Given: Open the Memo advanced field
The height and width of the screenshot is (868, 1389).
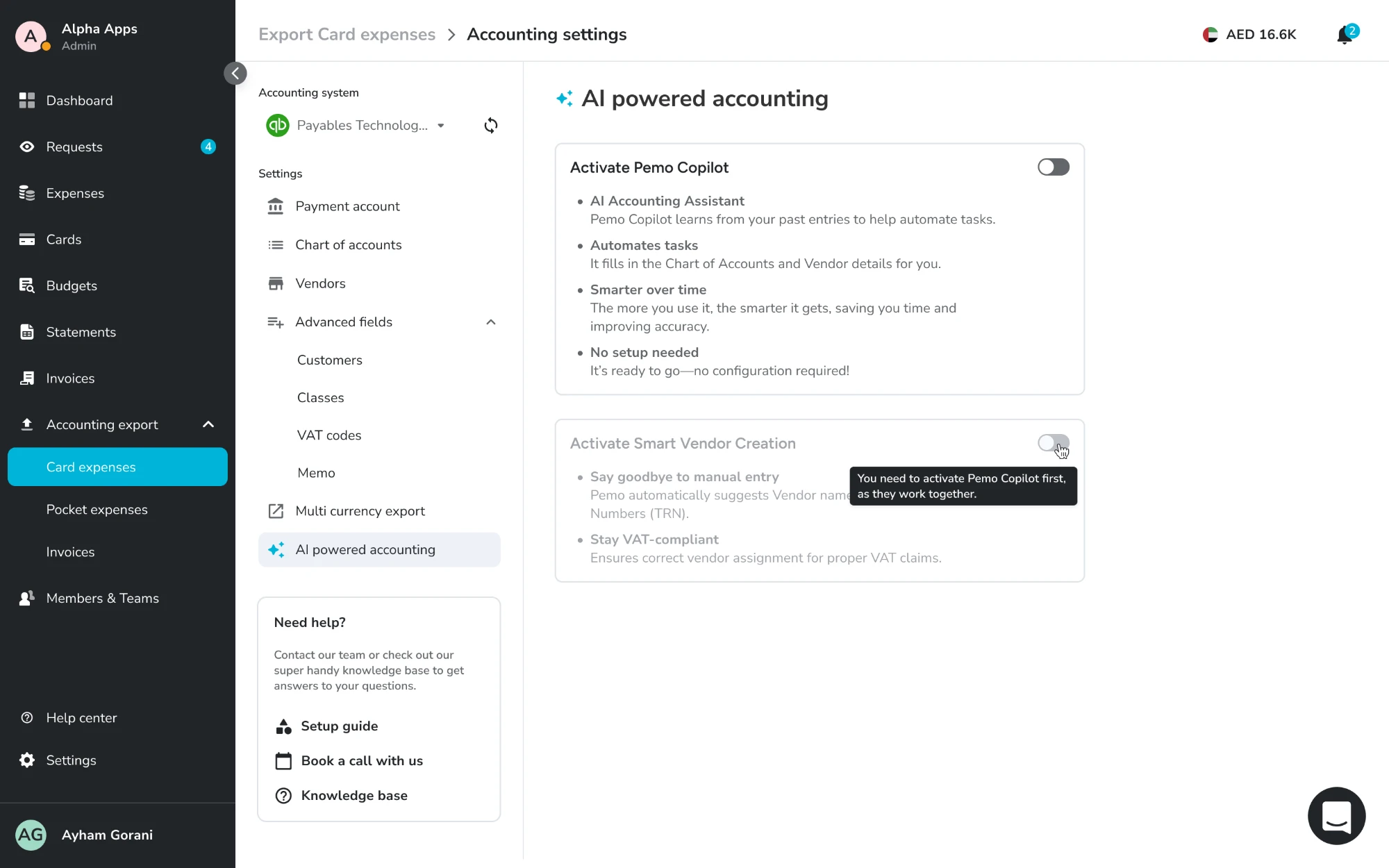Looking at the screenshot, I should point(317,473).
